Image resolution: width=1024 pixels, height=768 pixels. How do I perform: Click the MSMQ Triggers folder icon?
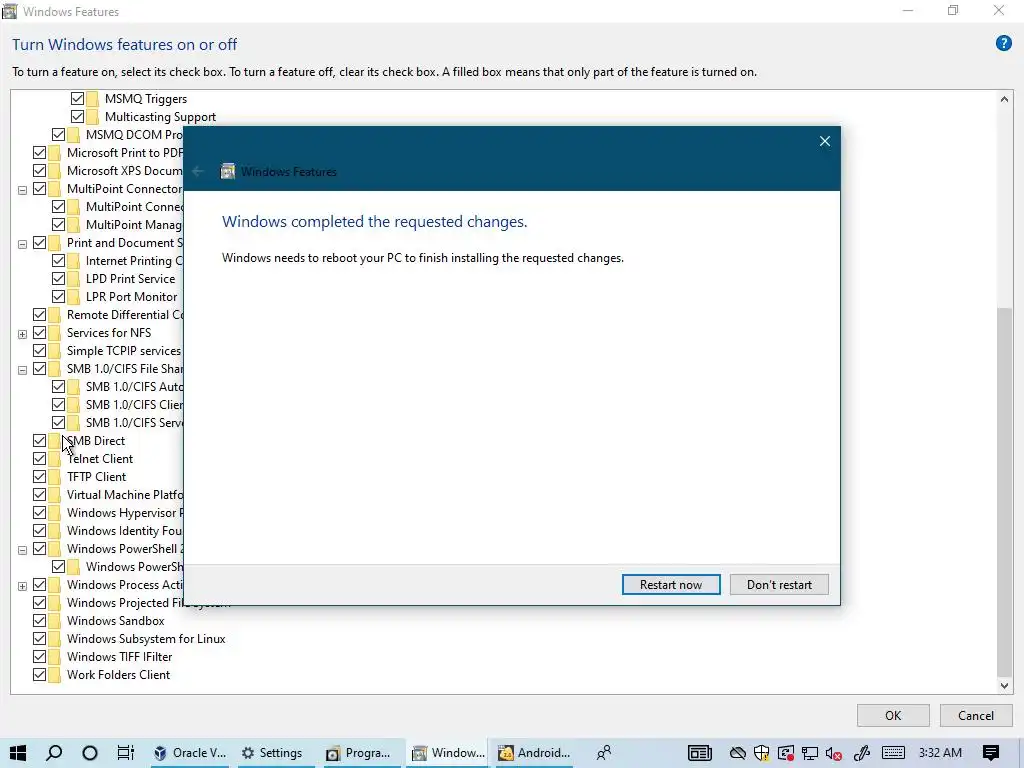(x=93, y=99)
